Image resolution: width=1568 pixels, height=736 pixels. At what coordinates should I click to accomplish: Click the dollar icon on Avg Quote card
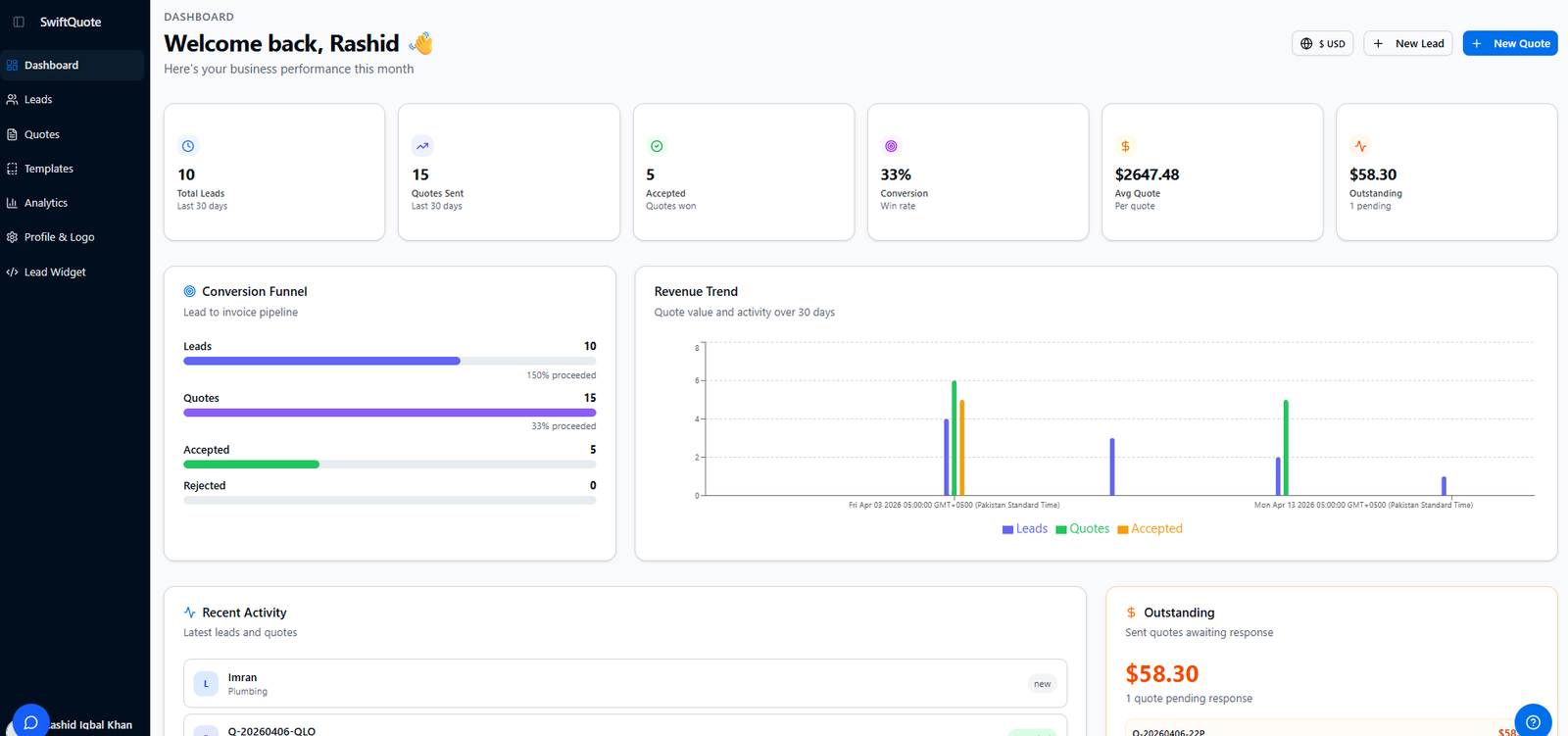[x=1125, y=146]
